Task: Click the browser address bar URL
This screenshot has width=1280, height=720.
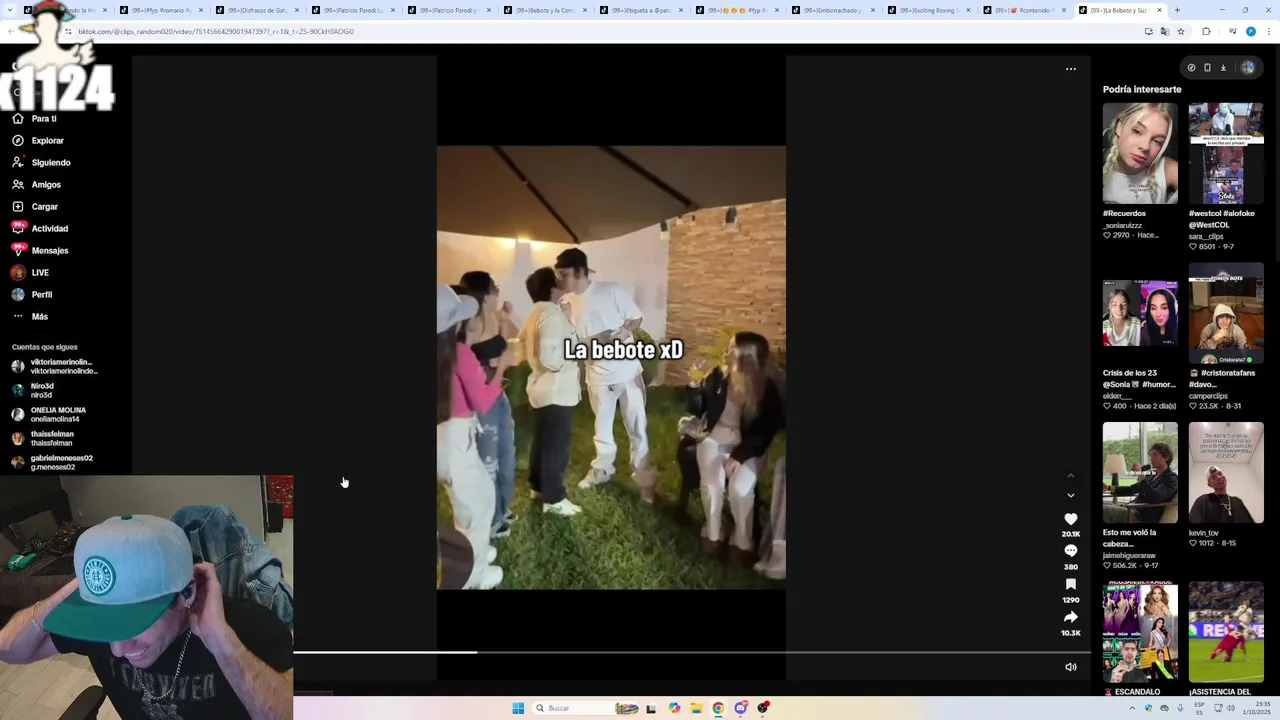Action: click(x=216, y=31)
